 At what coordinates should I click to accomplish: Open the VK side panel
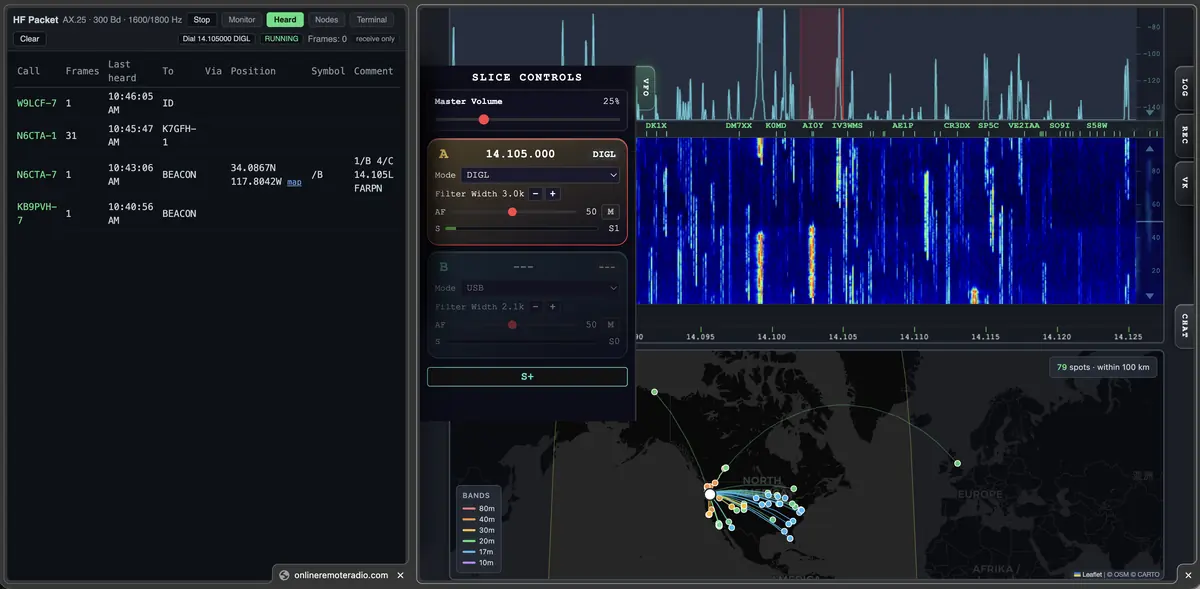1185,183
